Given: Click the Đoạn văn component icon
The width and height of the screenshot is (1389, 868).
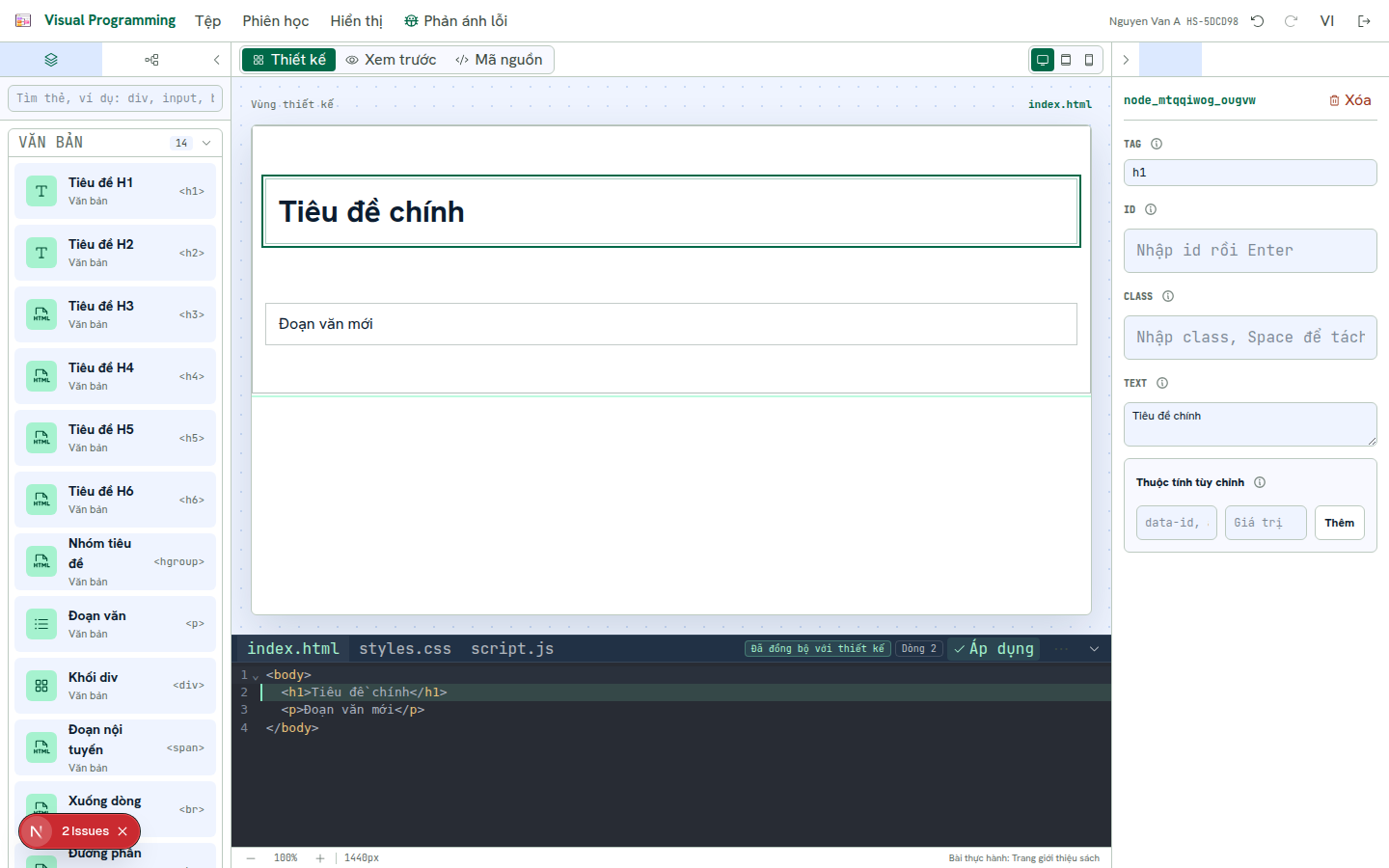Looking at the screenshot, I should coord(41,624).
